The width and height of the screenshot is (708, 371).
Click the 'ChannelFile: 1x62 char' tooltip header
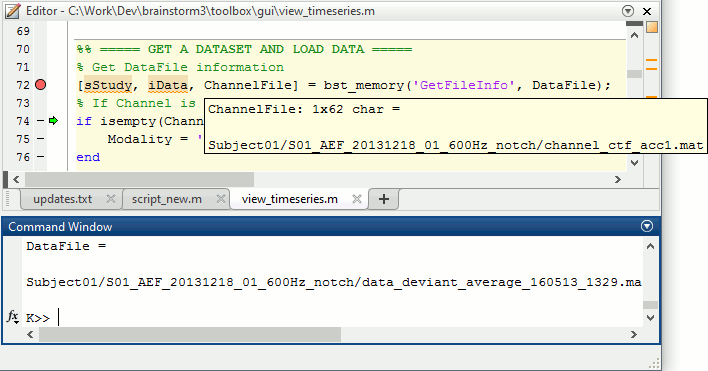[304, 109]
